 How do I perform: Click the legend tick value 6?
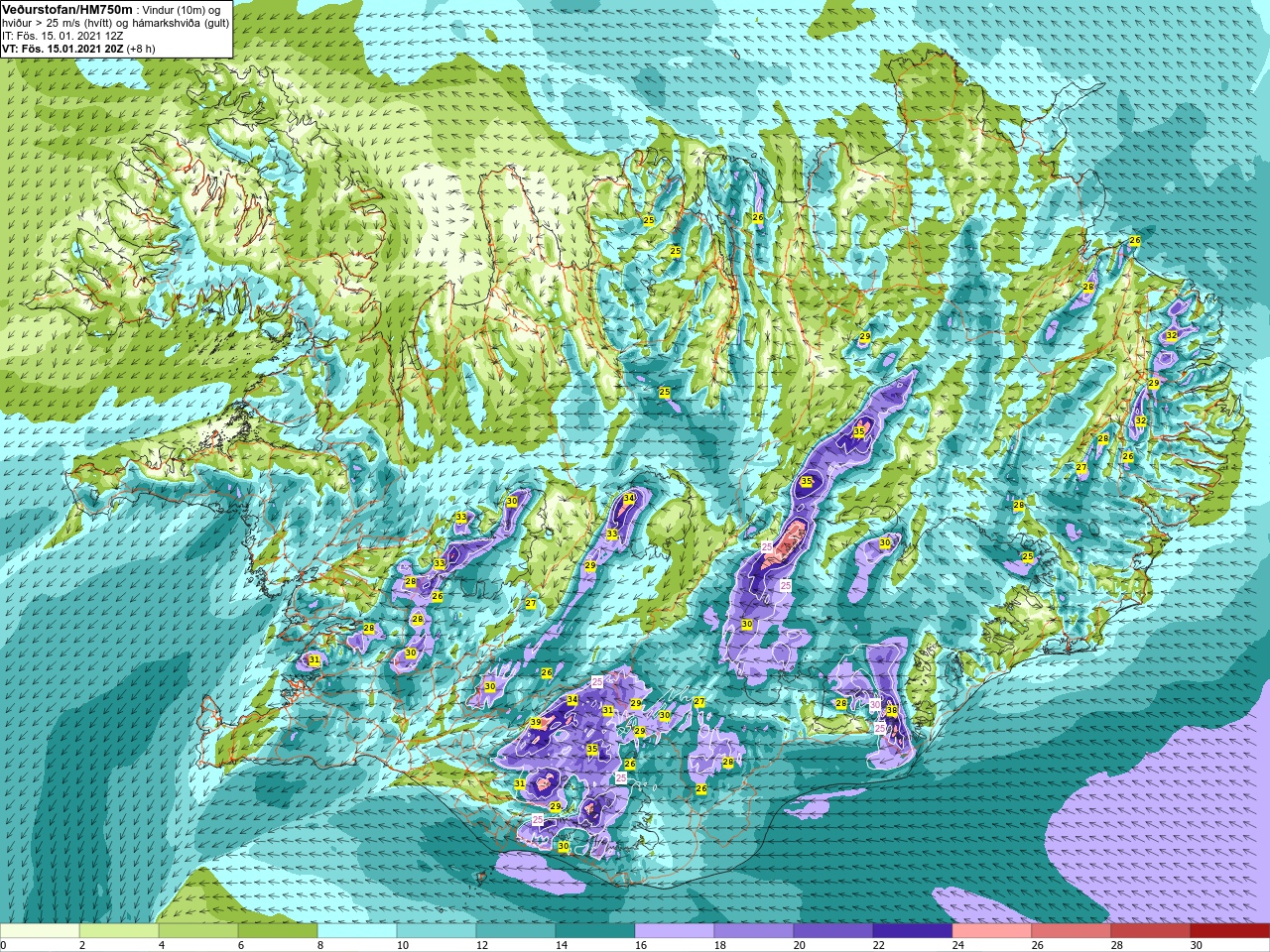tap(241, 945)
